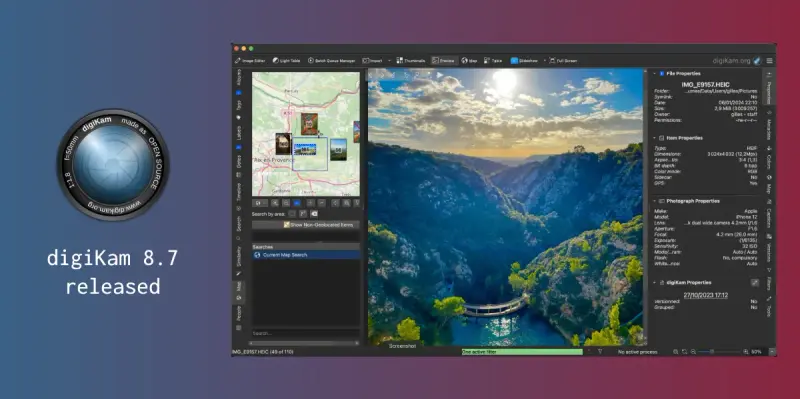The width and height of the screenshot is (800, 399).
Task: Launch Batch Queue Manager
Action: [331, 61]
